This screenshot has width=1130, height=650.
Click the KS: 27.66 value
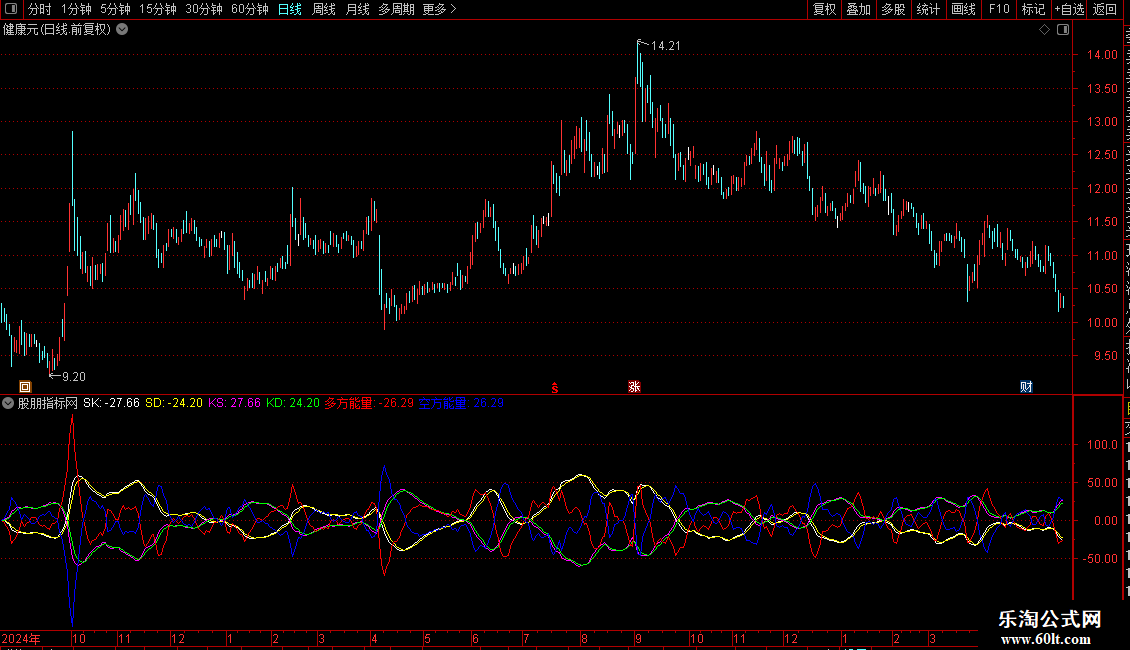pos(234,404)
